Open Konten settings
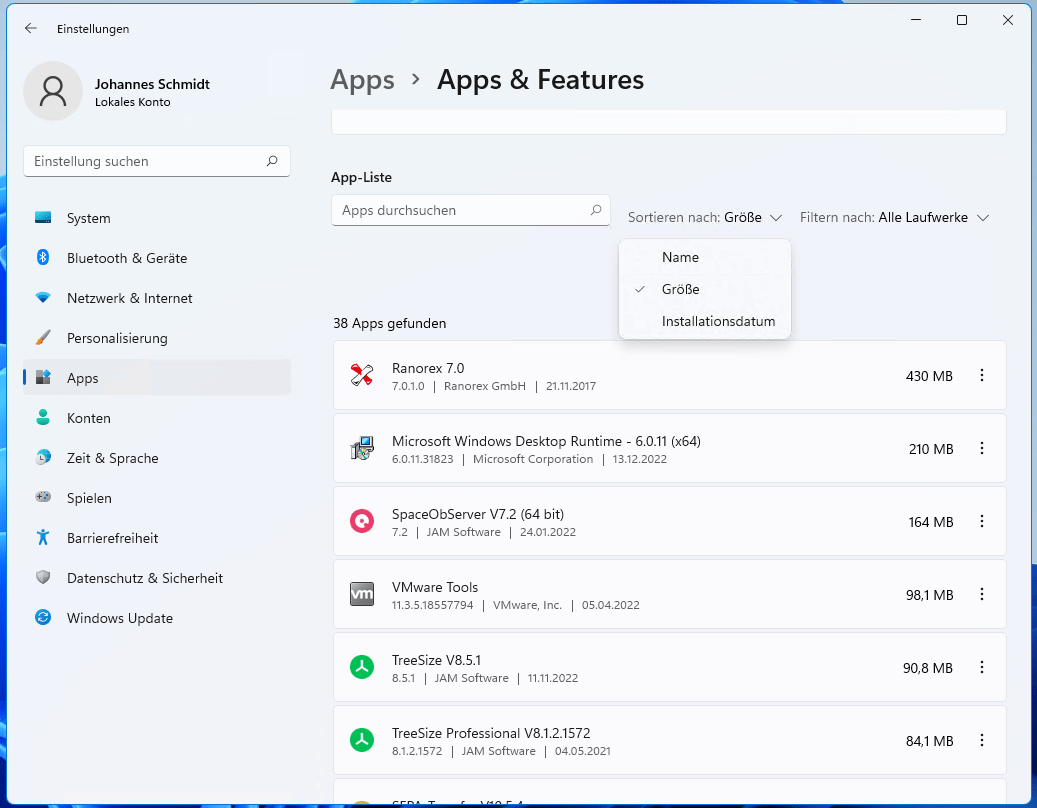This screenshot has height=808, width=1037. pyautogui.click(x=157, y=418)
